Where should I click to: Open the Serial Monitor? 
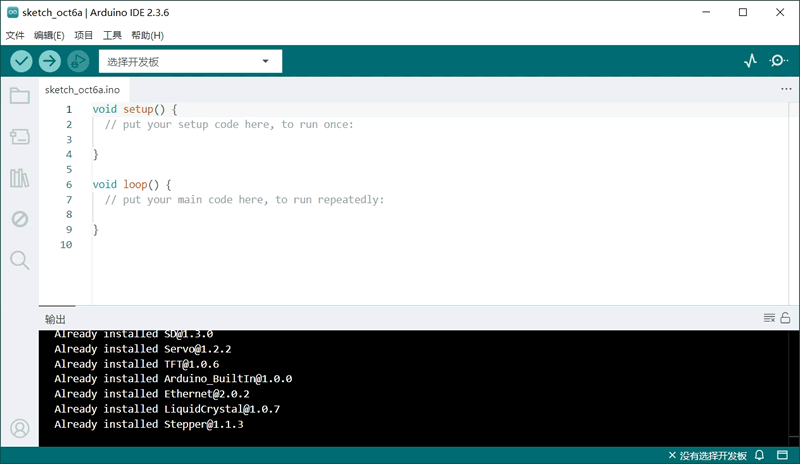(778, 61)
